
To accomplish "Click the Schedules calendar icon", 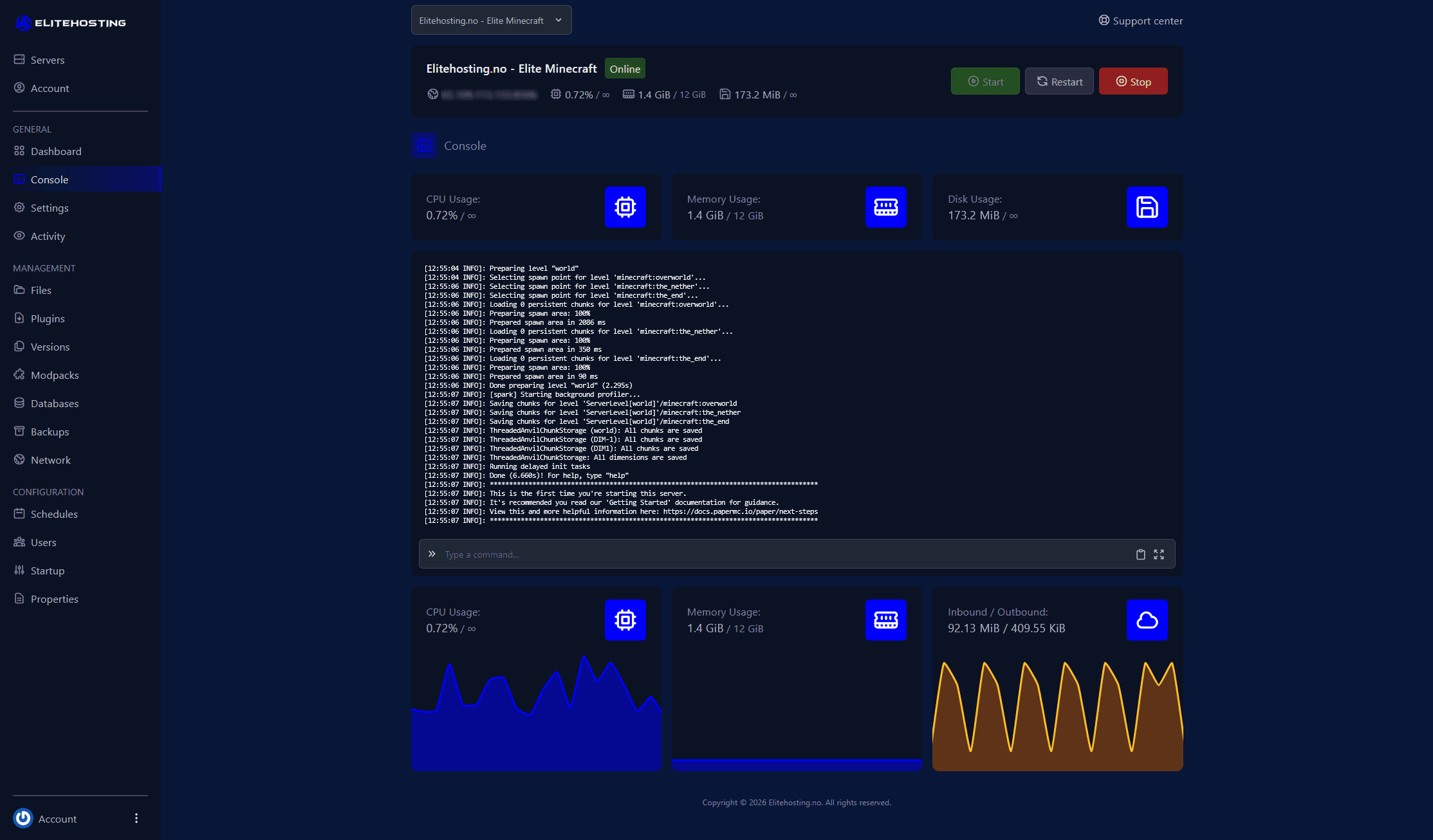I will point(19,513).
